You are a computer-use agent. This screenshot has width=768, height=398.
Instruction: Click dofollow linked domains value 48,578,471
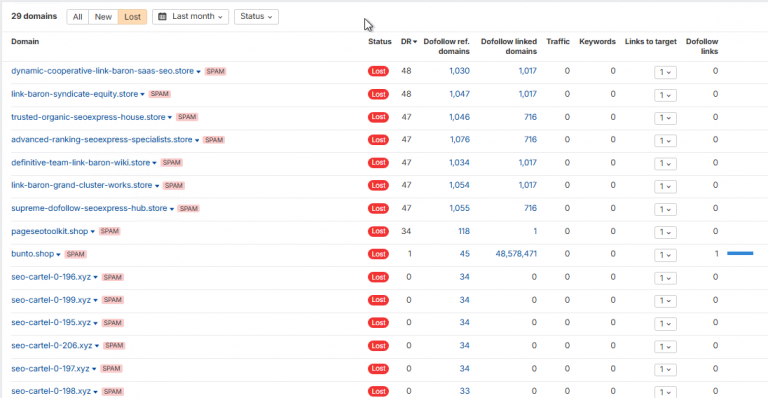pos(516,254)
